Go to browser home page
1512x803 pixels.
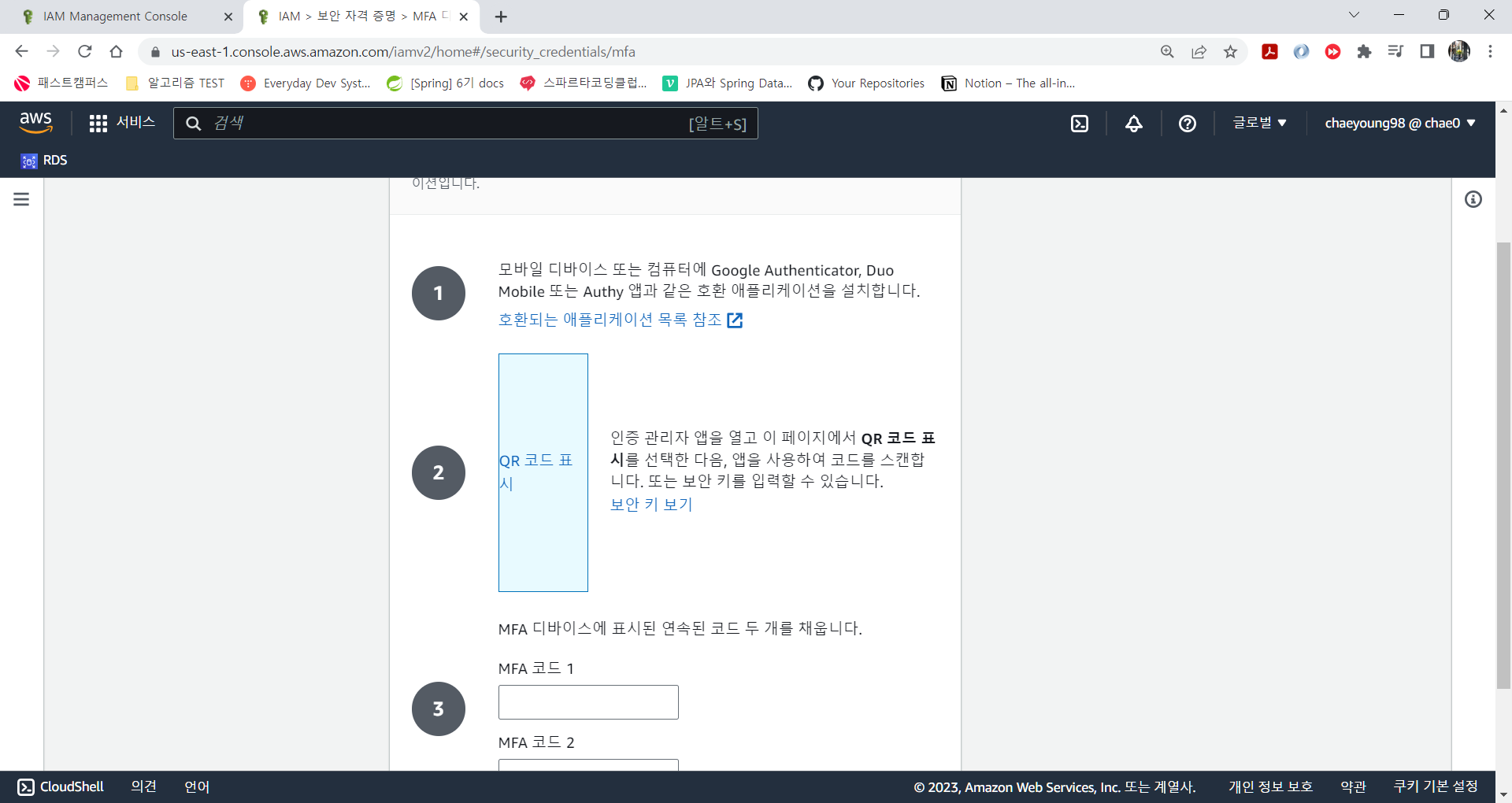click(116, 51)
